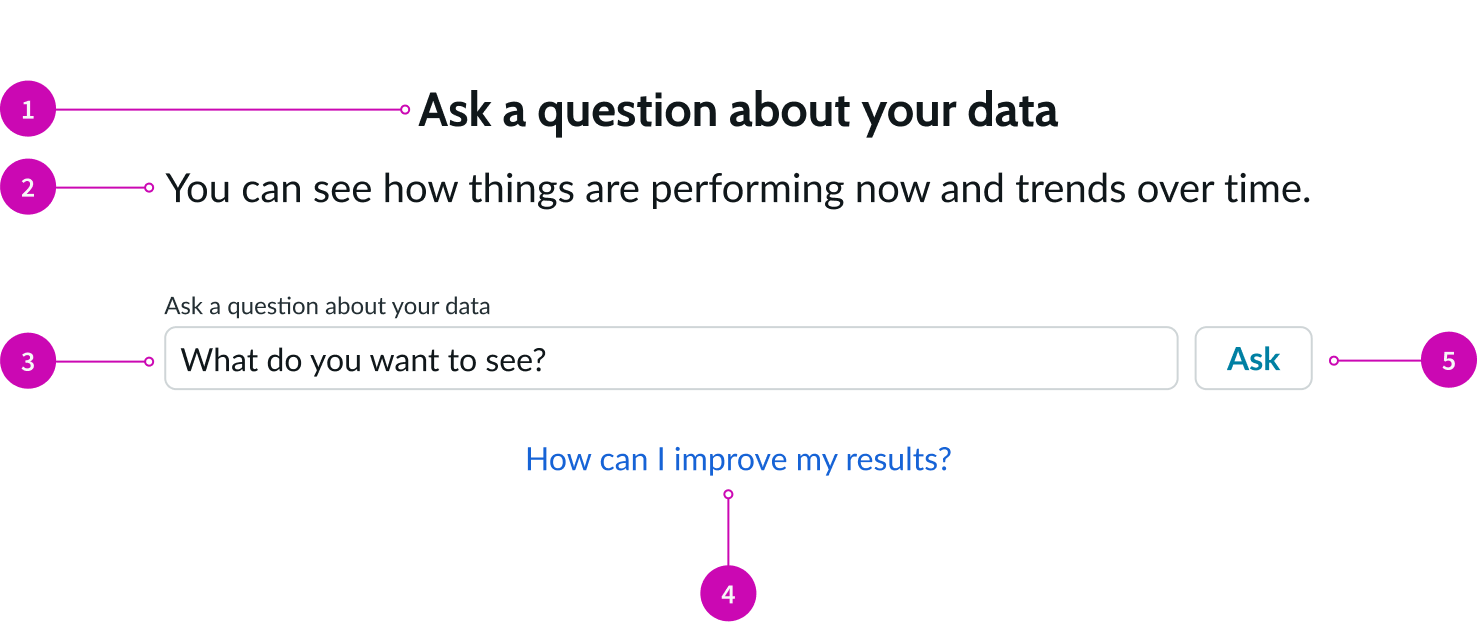Open the 'How can I improve my results?' link

pos(737,458)
